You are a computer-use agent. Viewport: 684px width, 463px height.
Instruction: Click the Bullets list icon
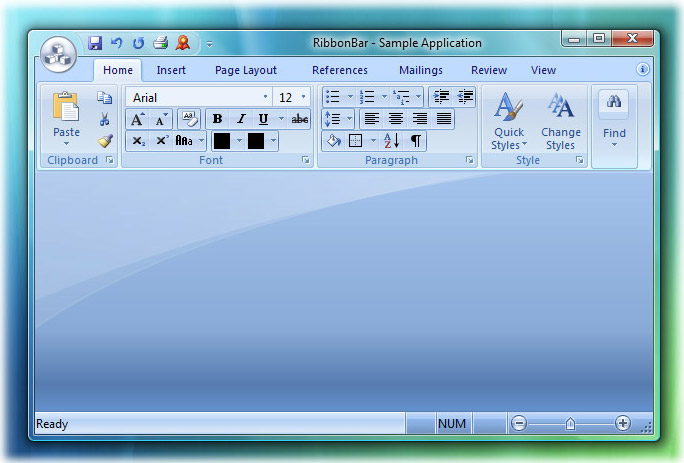[x=333, y=96]
